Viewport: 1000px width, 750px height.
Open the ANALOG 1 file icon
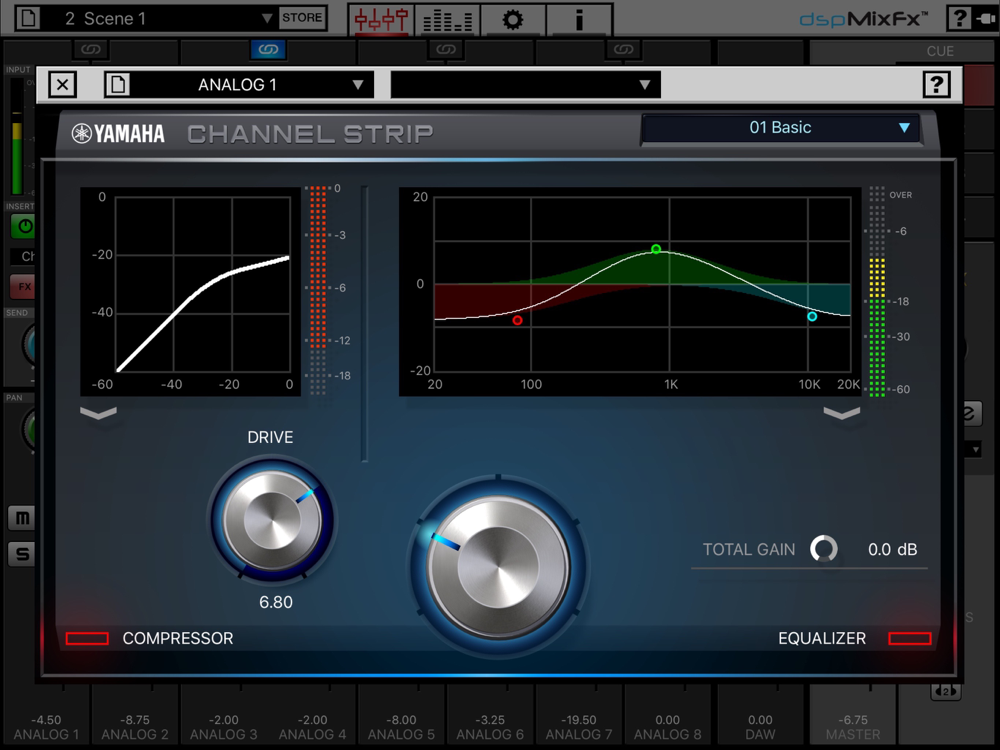point(117,84)
